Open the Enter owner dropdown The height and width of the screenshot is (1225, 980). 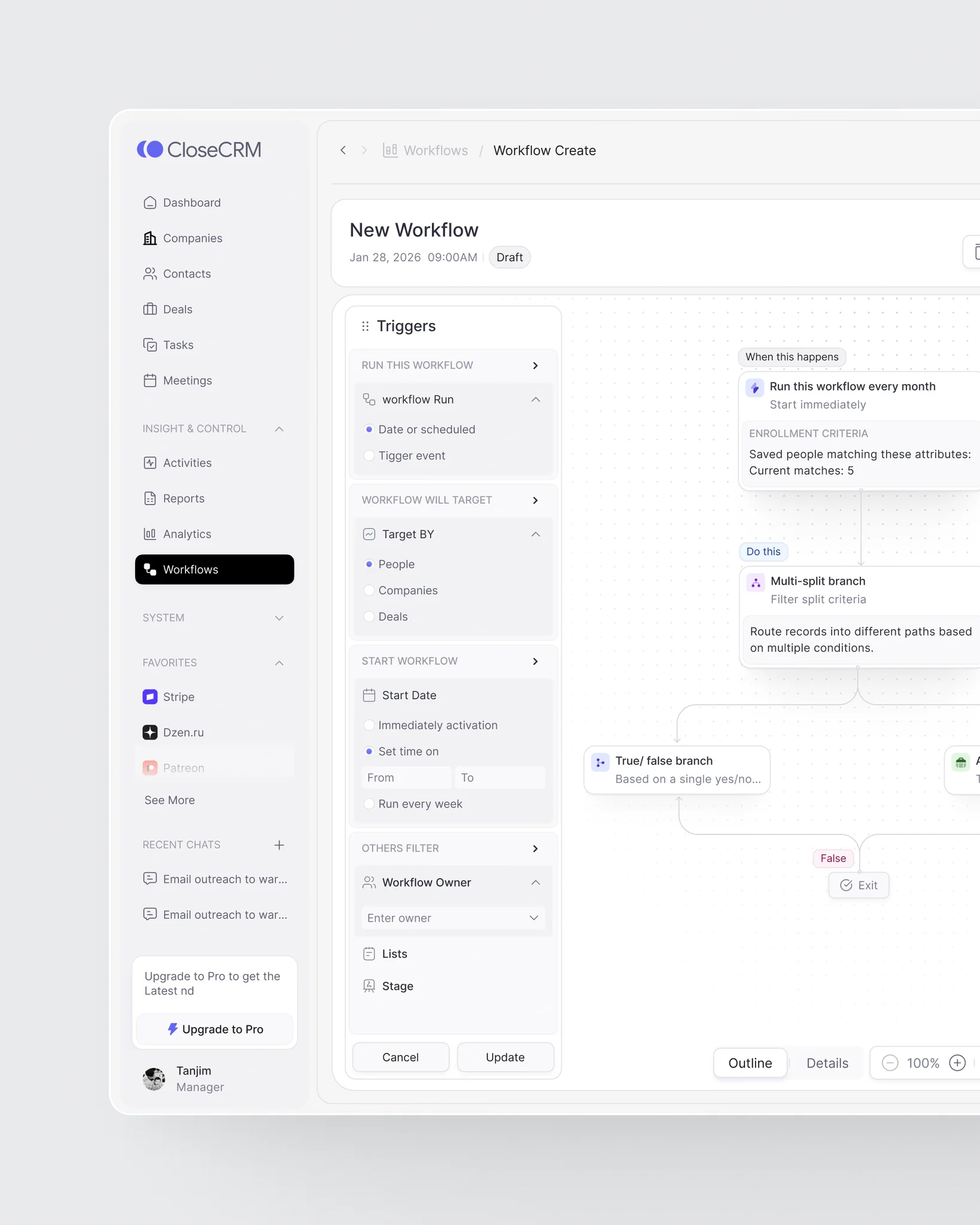[453, 918]
